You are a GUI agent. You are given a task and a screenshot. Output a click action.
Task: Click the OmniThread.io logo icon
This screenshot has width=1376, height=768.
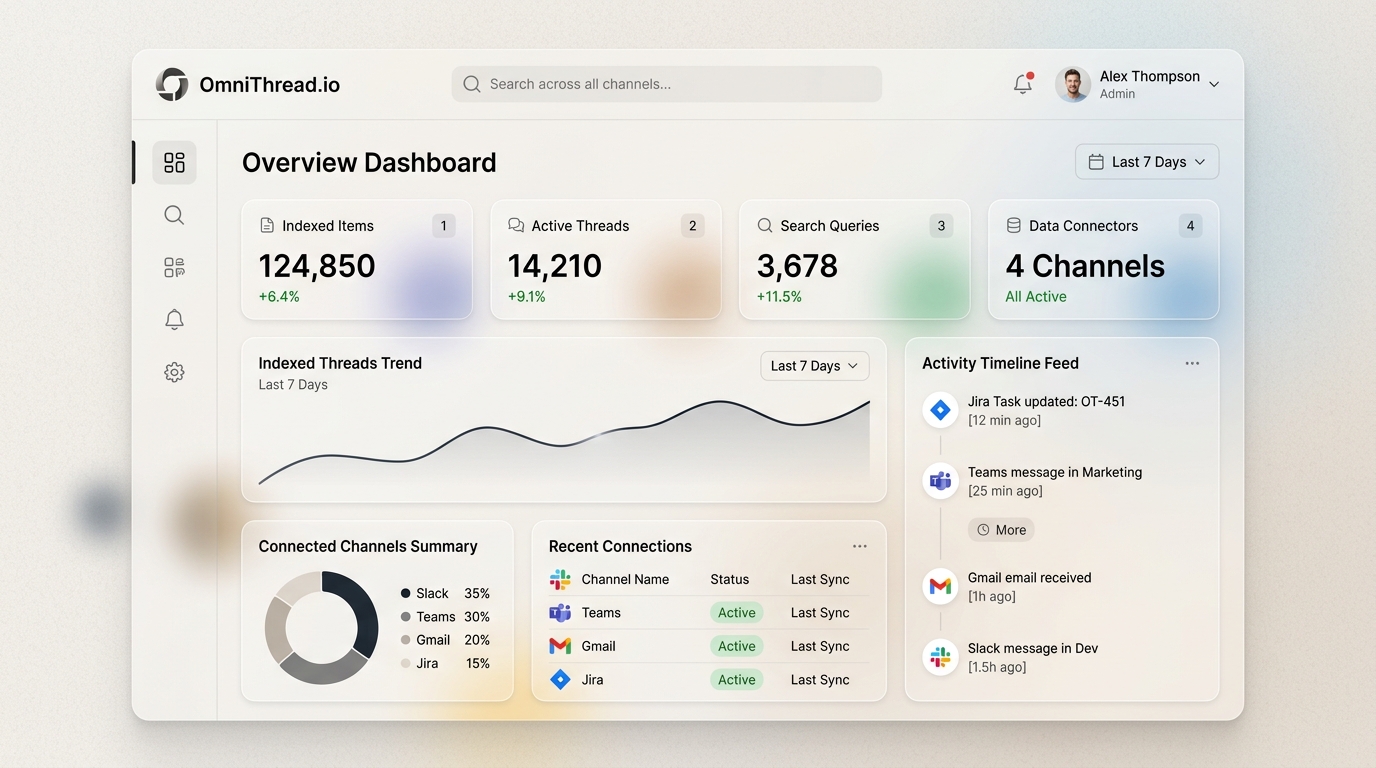[x=172, y=84]
